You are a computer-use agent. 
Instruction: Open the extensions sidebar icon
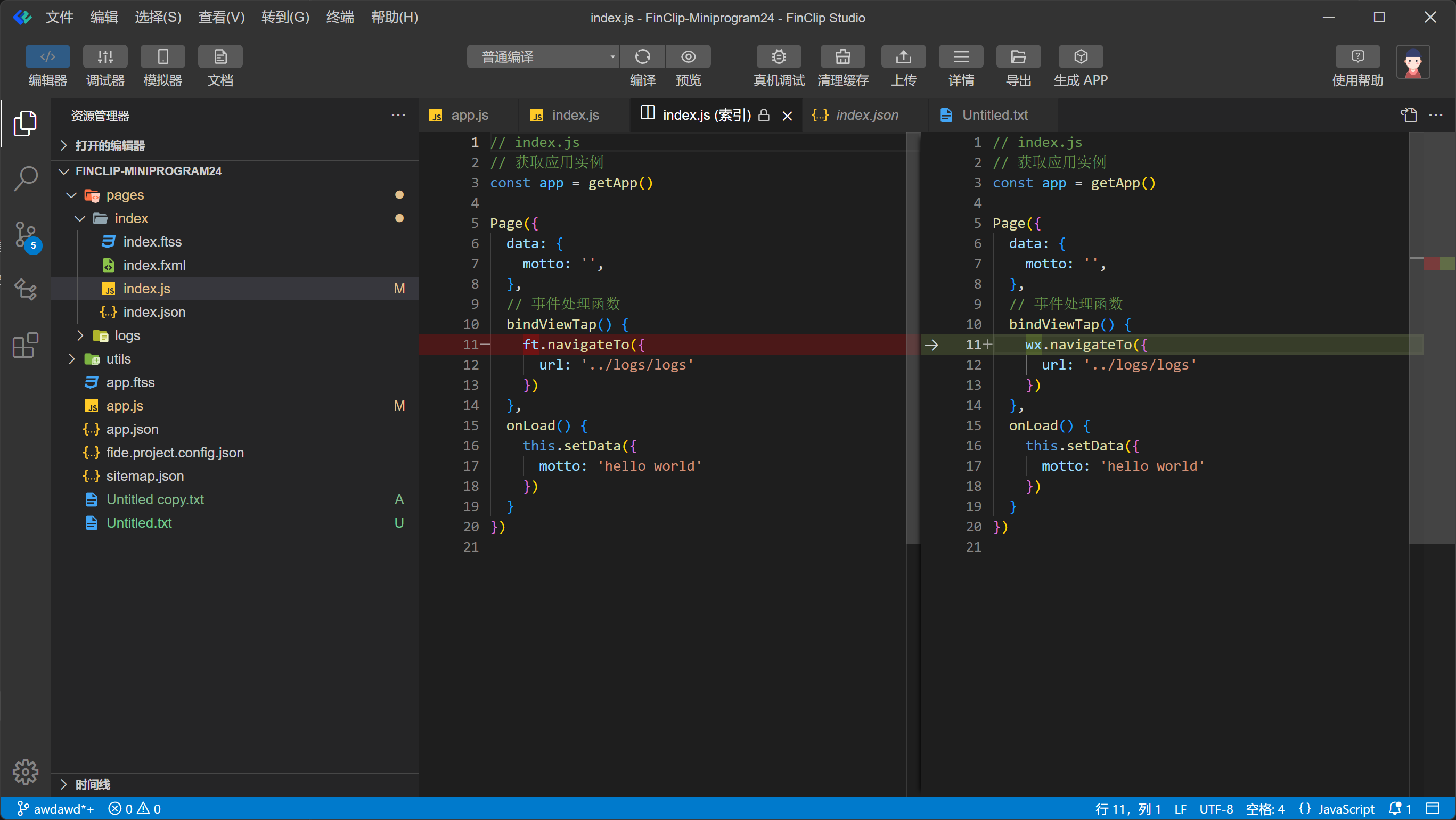point(26,345)
